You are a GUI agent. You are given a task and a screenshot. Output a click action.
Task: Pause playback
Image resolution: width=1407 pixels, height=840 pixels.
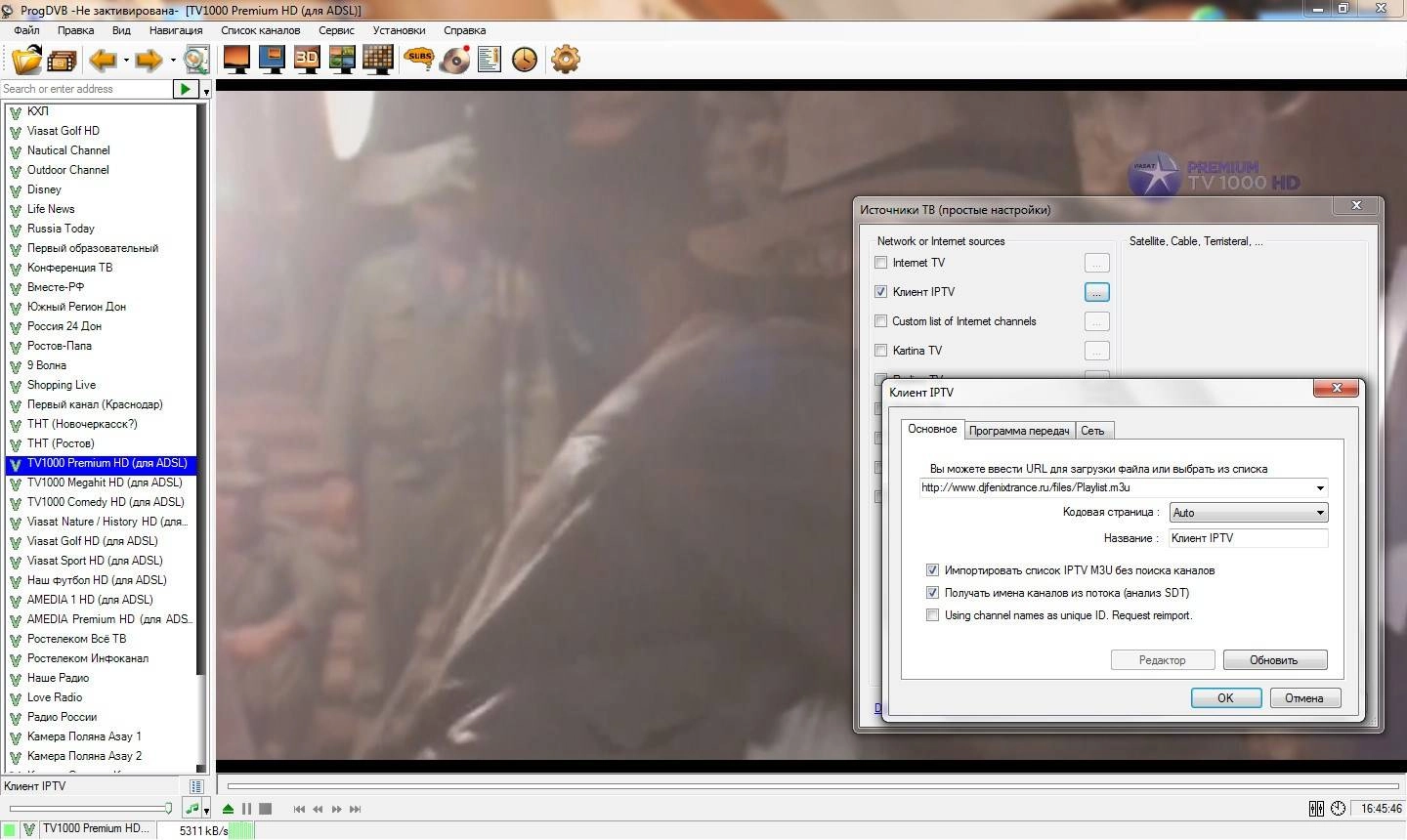246,809
